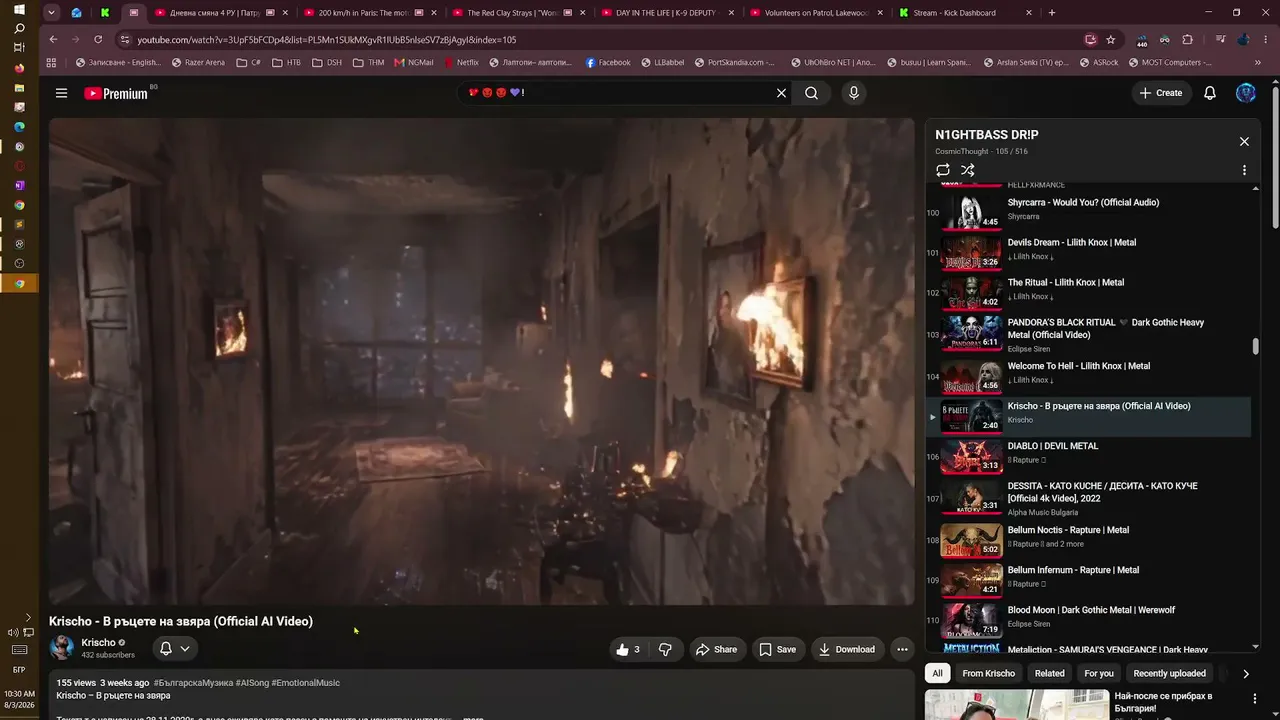
Task: Open notification settings dropdown for Krischo
Action: pos(174,649)
